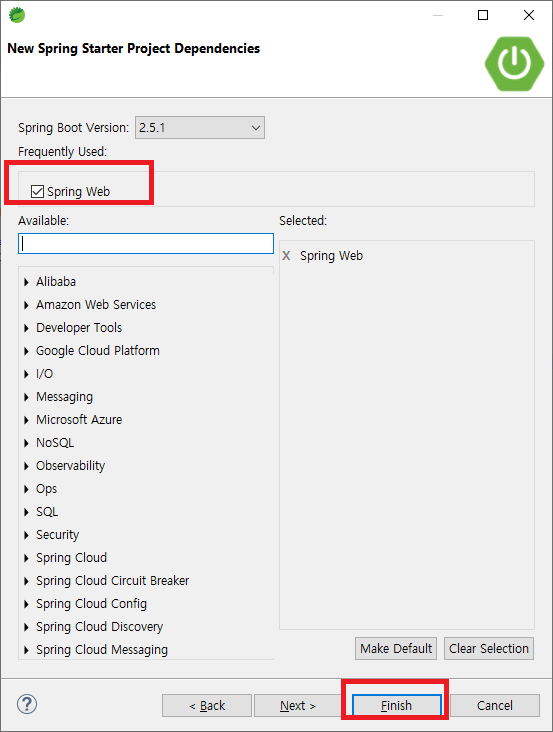553x732 pixels.
Task: Expand the Amazon Web Services category
Action: click(27, 305)
